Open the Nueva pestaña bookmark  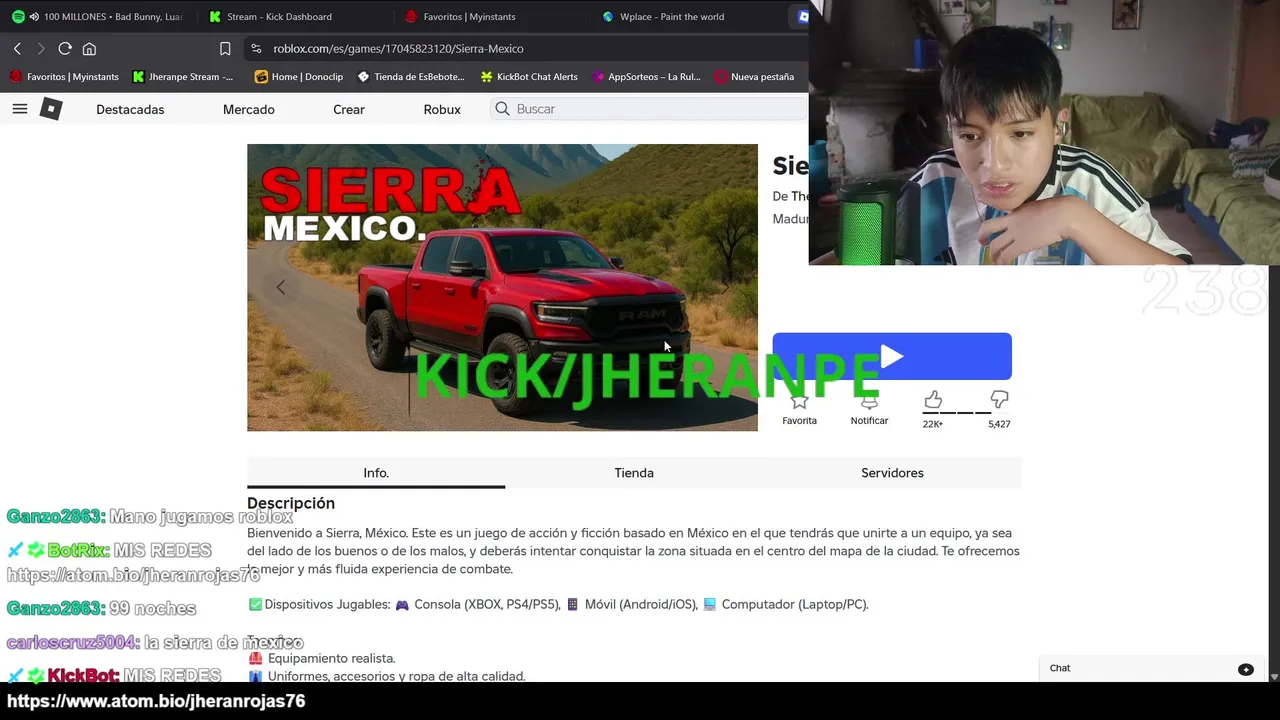[754, 76]
